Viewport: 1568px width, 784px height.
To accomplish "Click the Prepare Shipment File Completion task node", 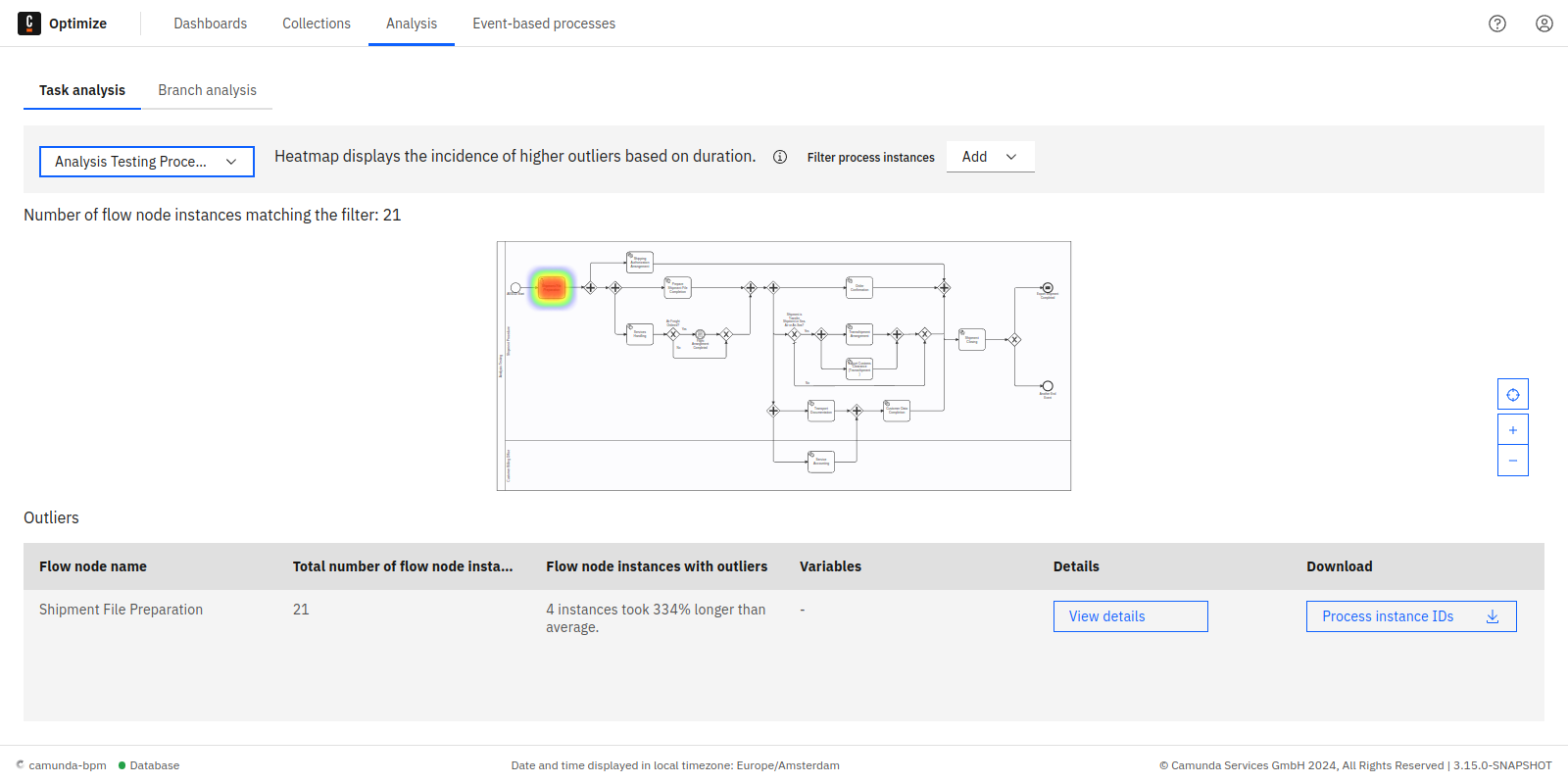I will (677, 287).
